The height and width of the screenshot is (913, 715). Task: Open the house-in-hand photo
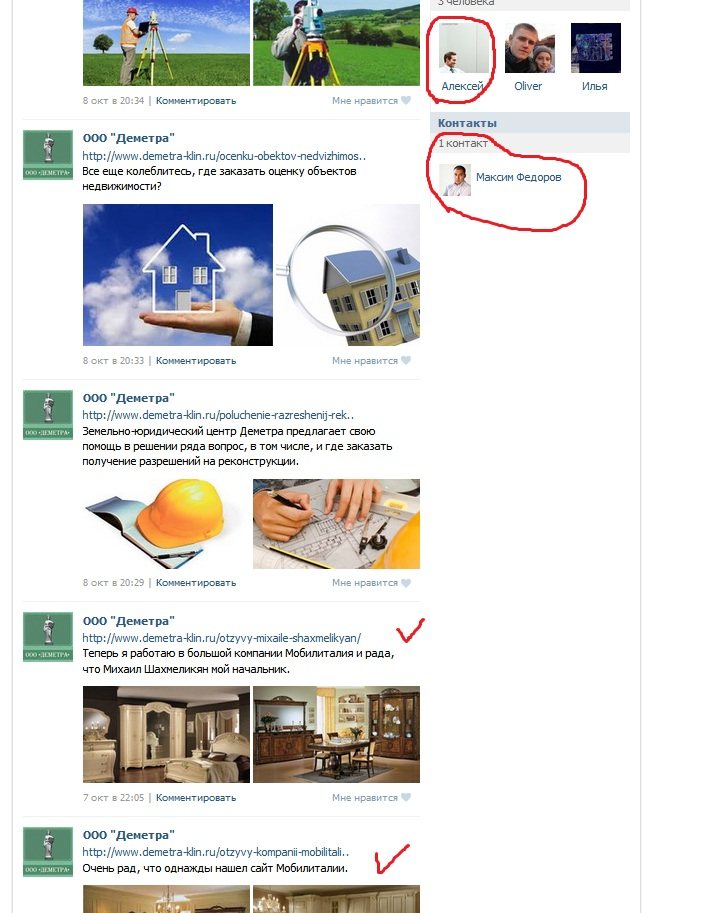pos(178,275)
